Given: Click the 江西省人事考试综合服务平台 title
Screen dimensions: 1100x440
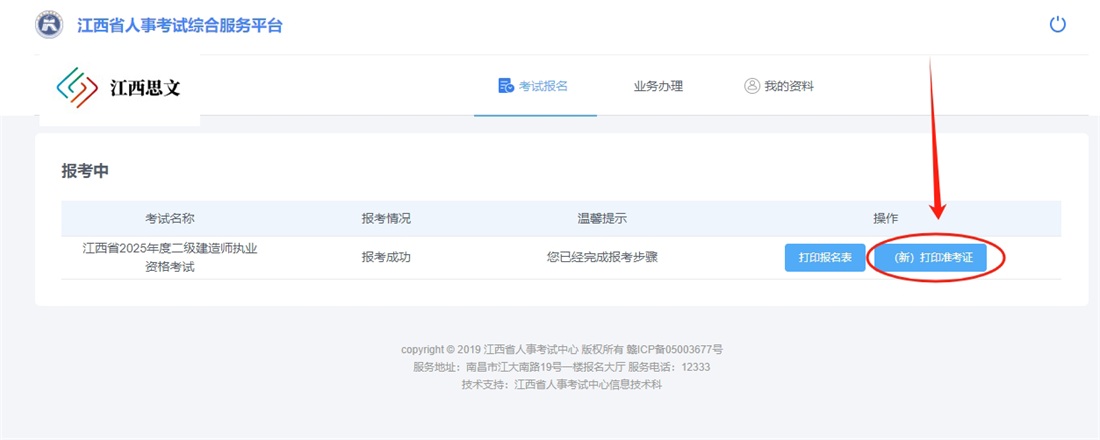Looking at the screenshot, I should pos(180,25).
